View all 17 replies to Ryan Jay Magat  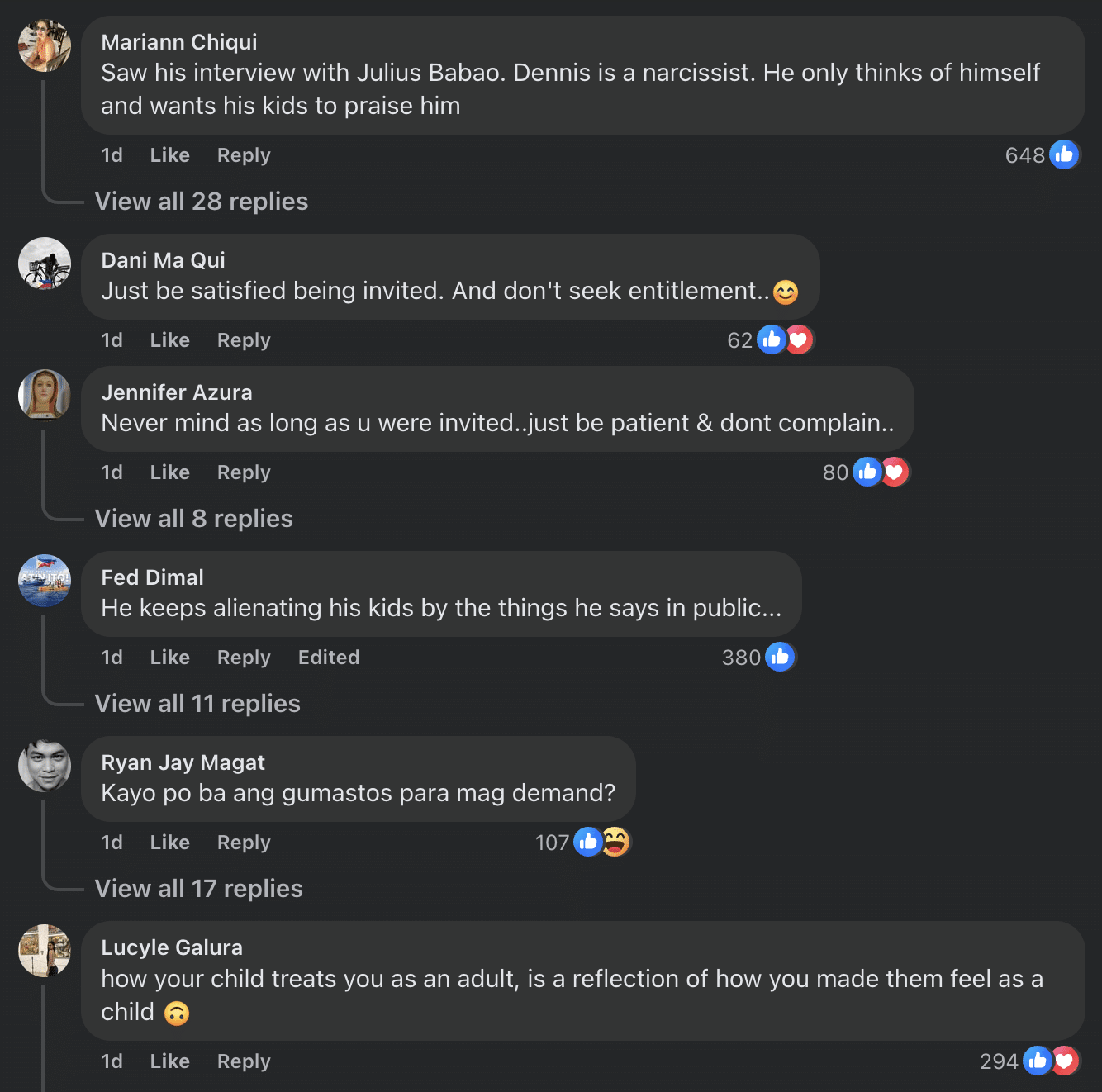point(199,889)
